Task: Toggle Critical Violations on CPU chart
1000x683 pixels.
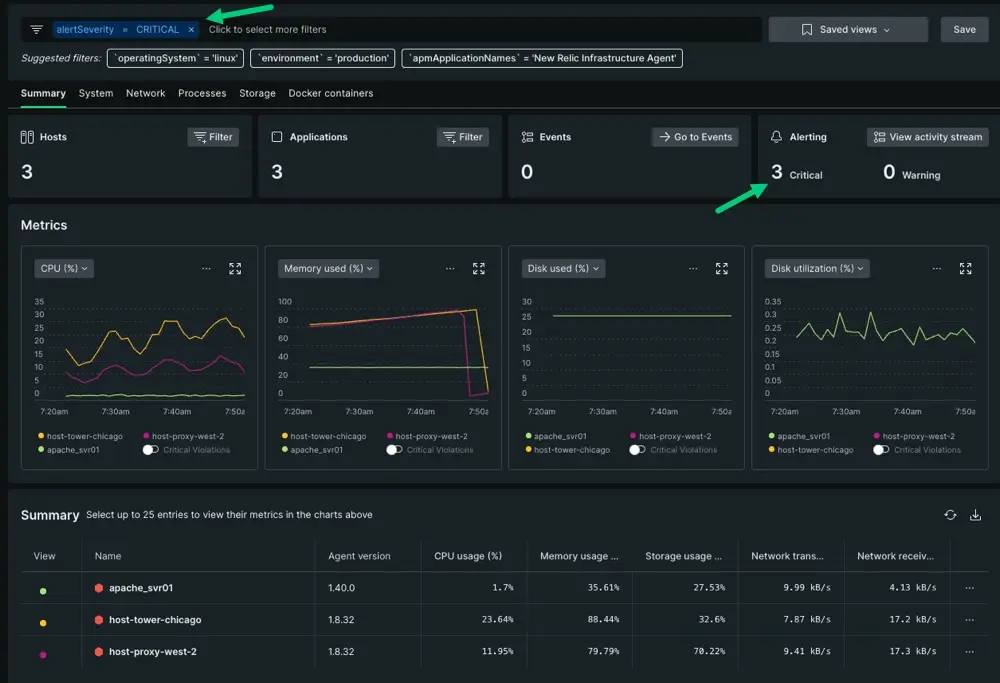Action: [151, 450]
